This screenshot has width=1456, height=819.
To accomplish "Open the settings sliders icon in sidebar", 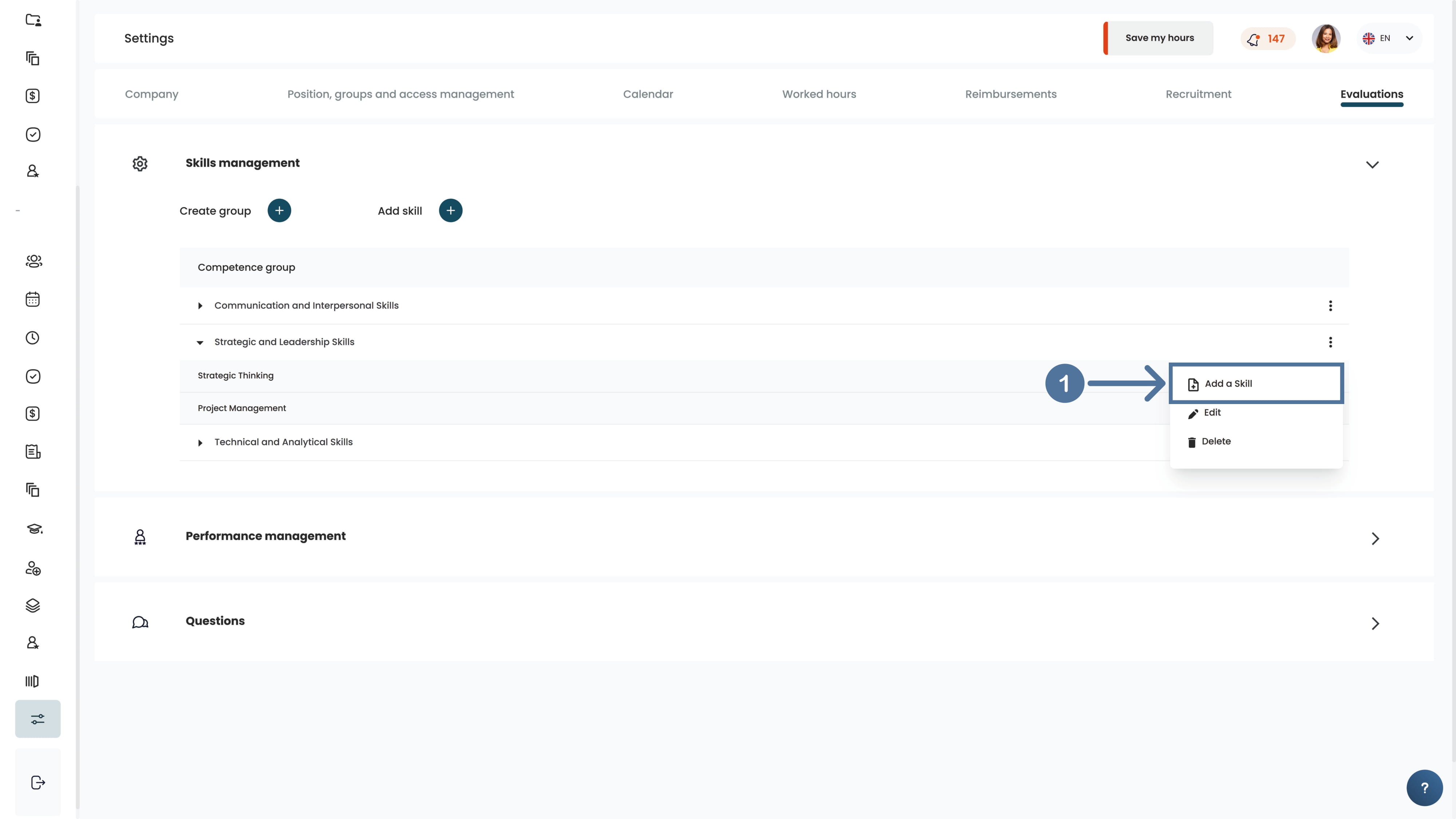I will (x=37, y=719).
